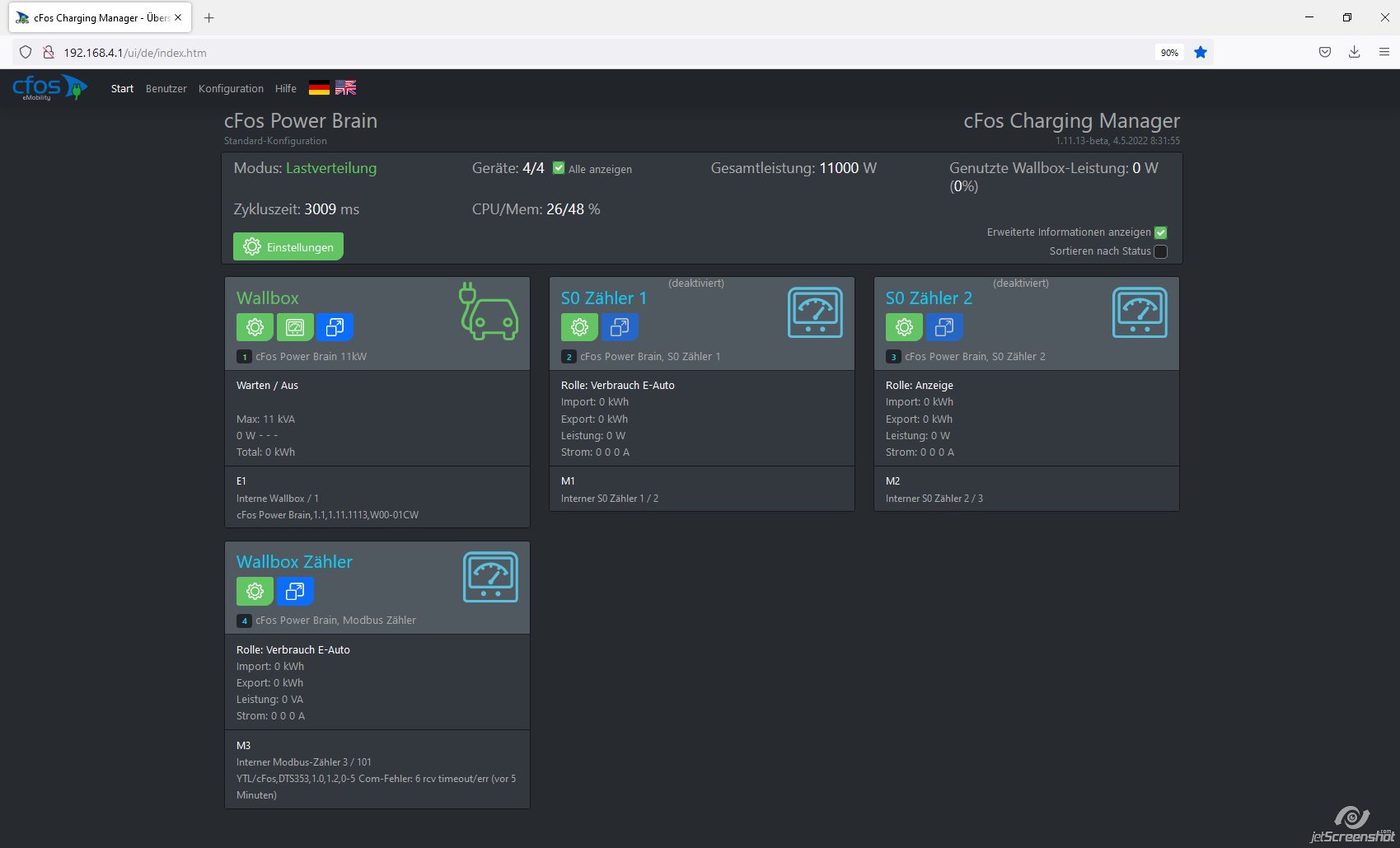
Task: Click the Com-Fehler timeout message
Action: (376, 786)
